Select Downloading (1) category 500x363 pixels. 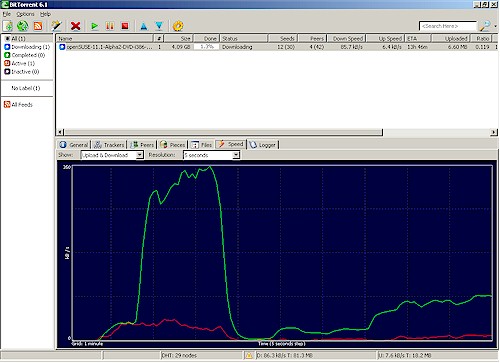coord(27,47)
